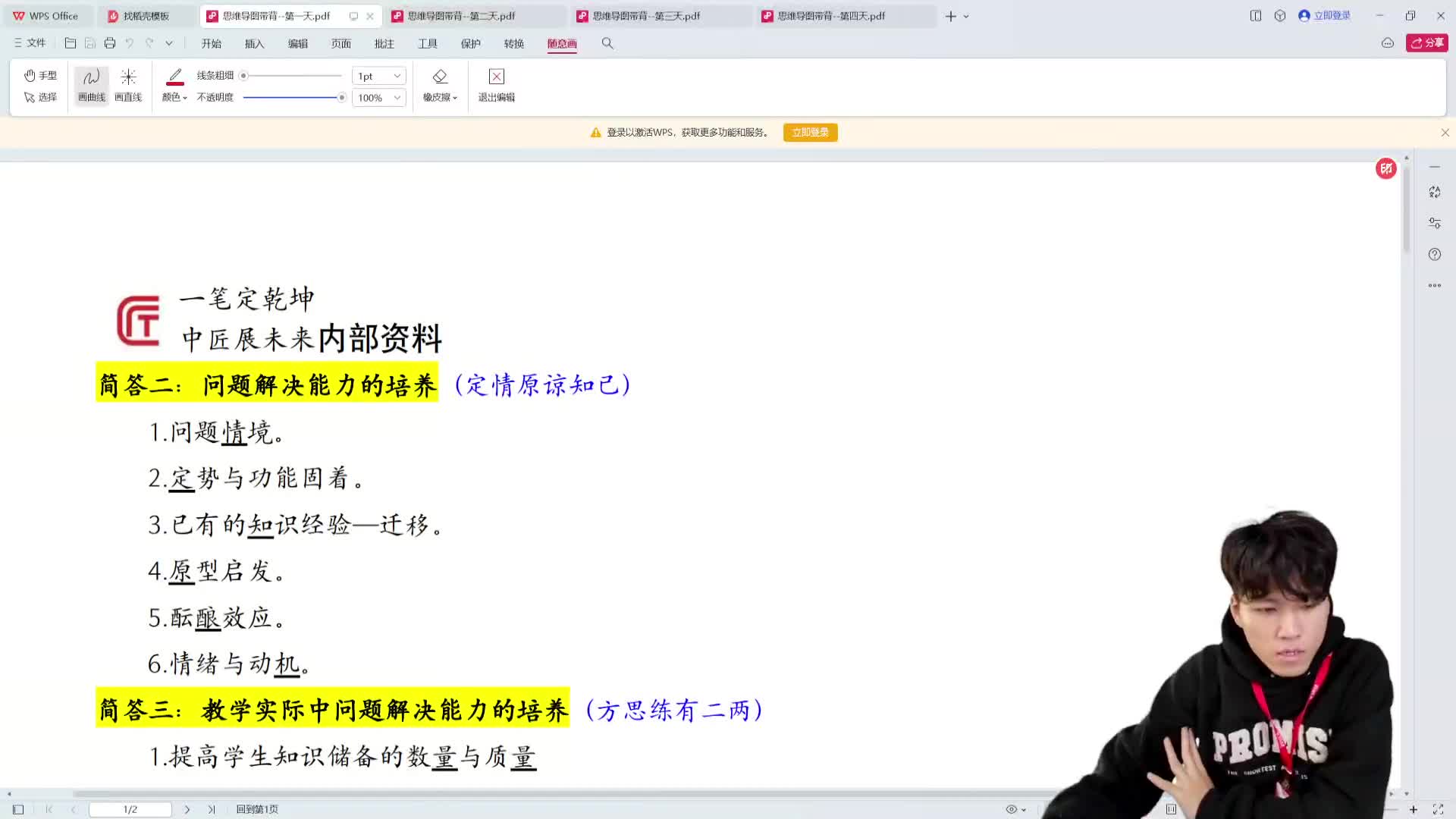Open the 插入 ribbon tab
This screenshot has height=819, width=1456.
[254, 43]
